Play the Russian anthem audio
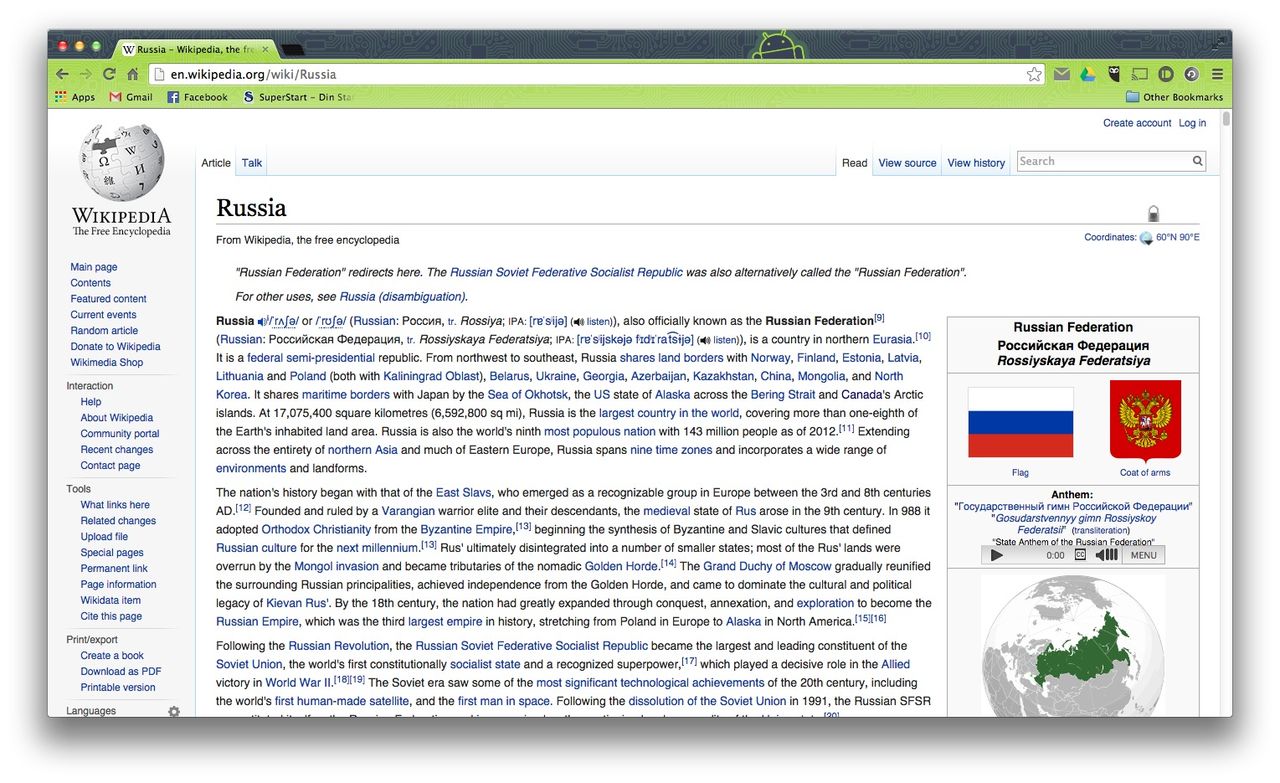 pyautogui.click(x=996, y=555)
